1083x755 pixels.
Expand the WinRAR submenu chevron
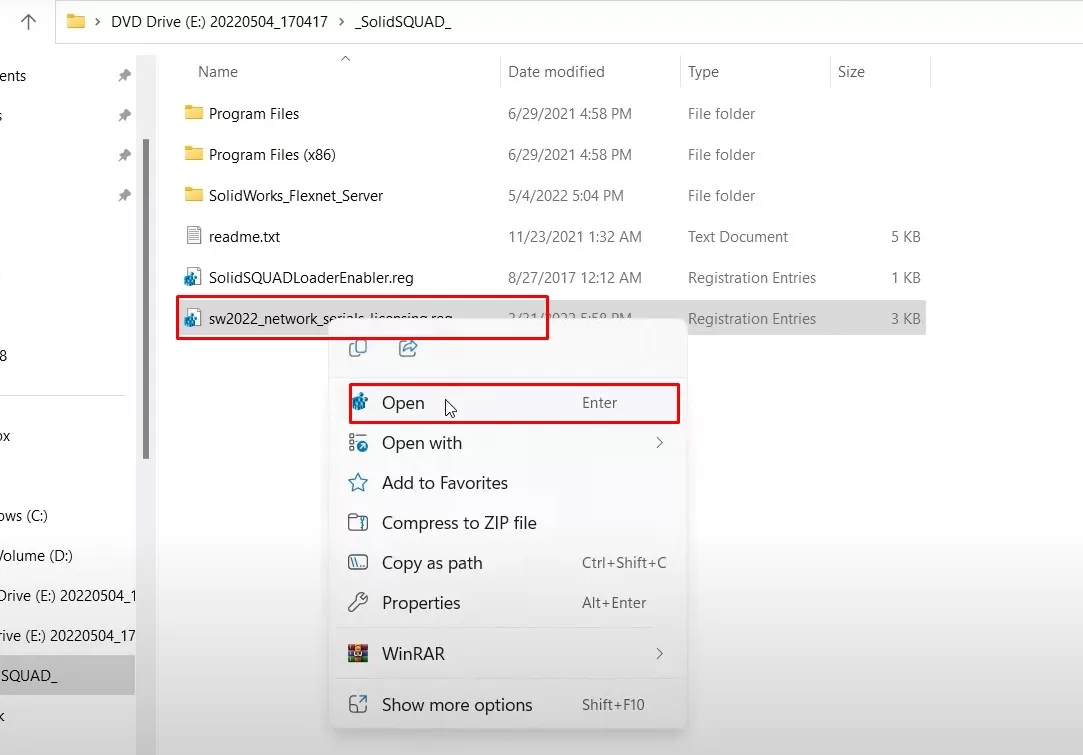pyautogui.click(x=658, y=653)
